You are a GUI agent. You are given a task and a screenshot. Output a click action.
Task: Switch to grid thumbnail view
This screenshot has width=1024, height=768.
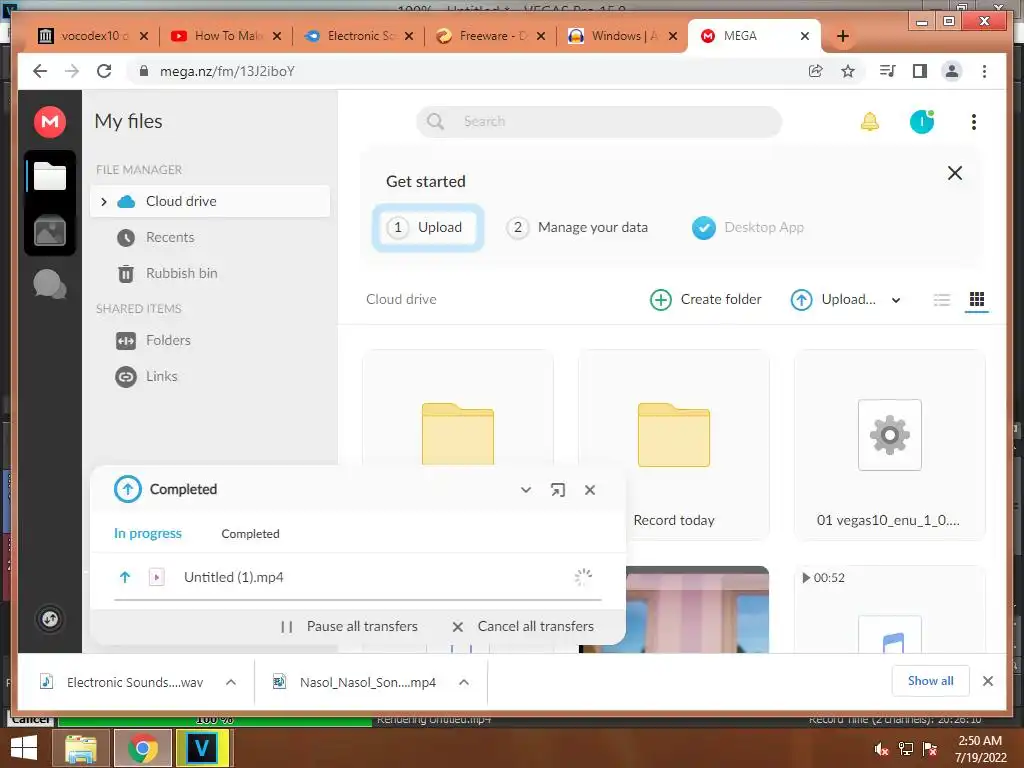976,299
